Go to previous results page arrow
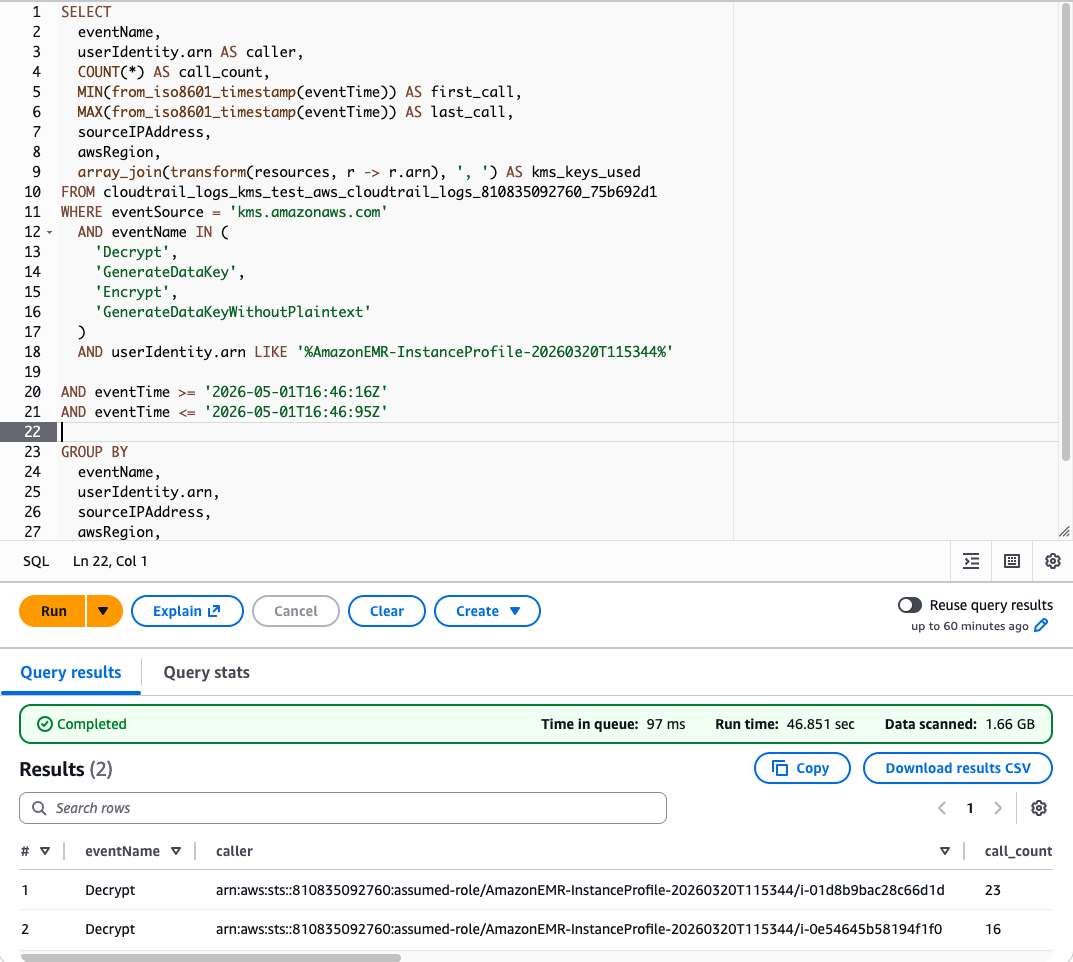Screen dimensions: 1073x962 point(942,808)
